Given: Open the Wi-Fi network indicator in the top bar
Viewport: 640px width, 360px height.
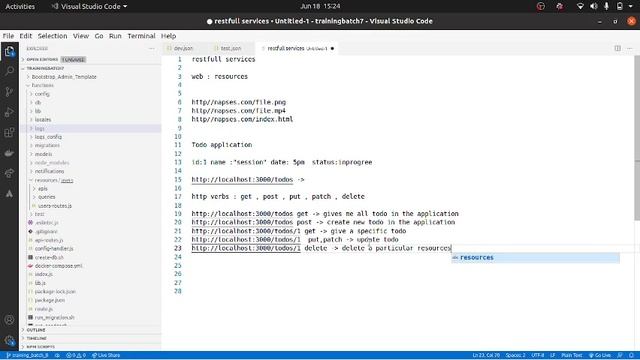Looking at the screenshot, I should point(580,6).
